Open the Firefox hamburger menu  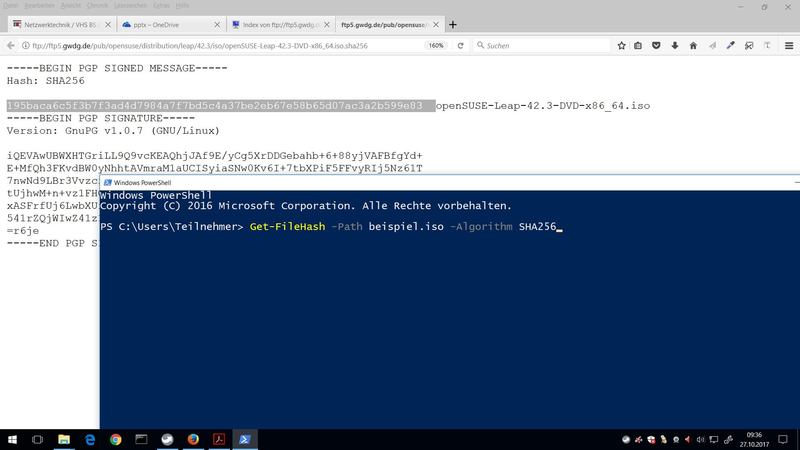click(789, 45)
